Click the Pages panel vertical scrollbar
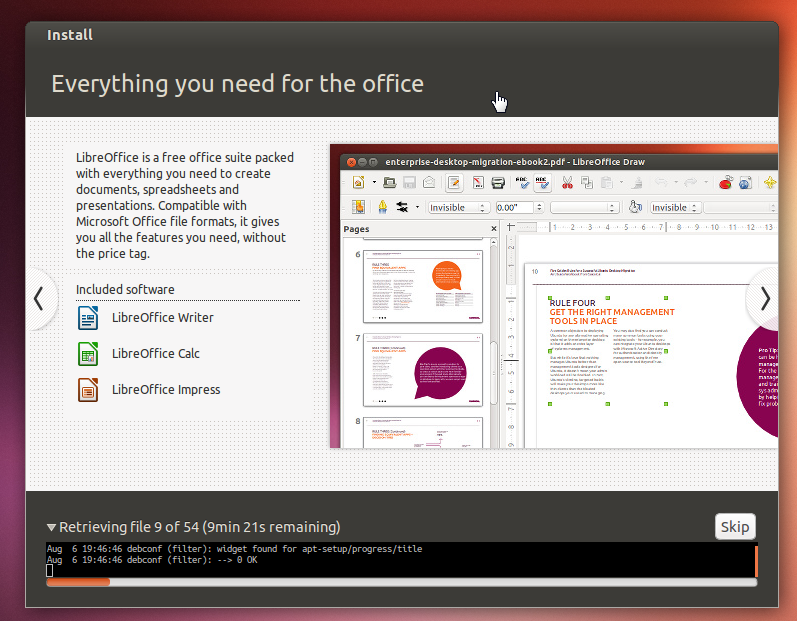 (493, 342)
